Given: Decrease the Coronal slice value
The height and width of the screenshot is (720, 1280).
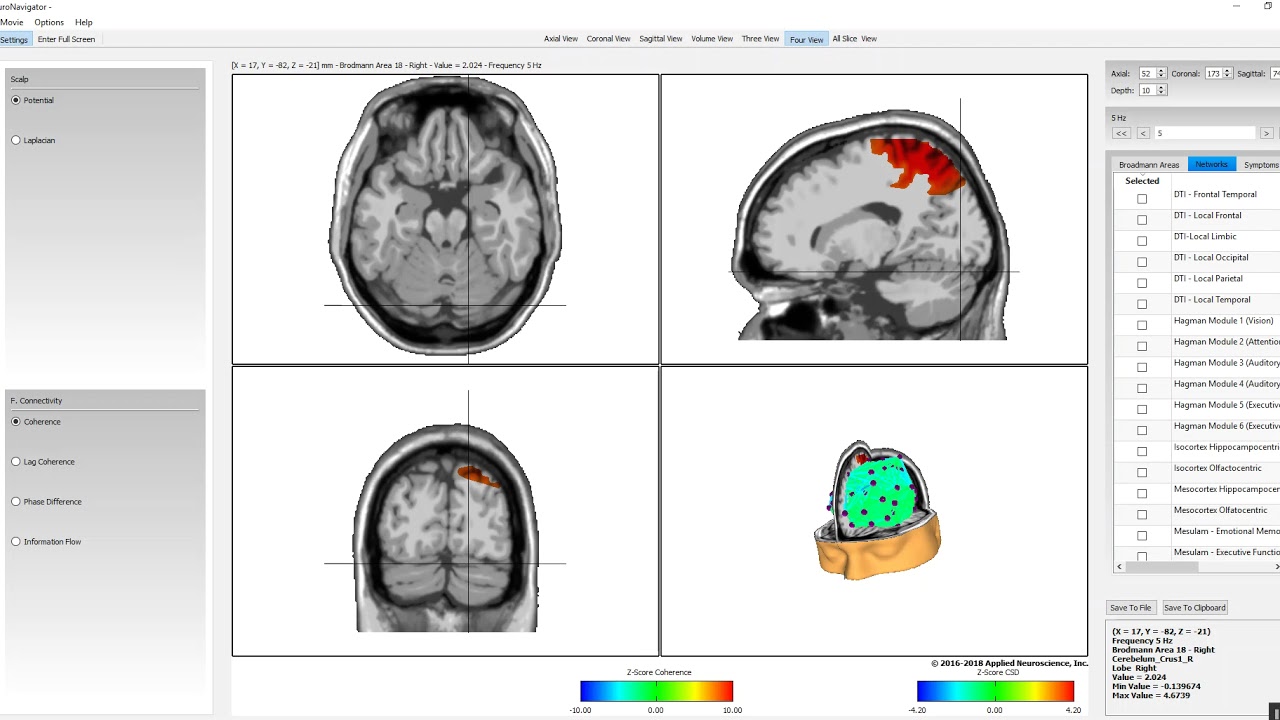Looking at the screenshot, I should coord(1227,76).
